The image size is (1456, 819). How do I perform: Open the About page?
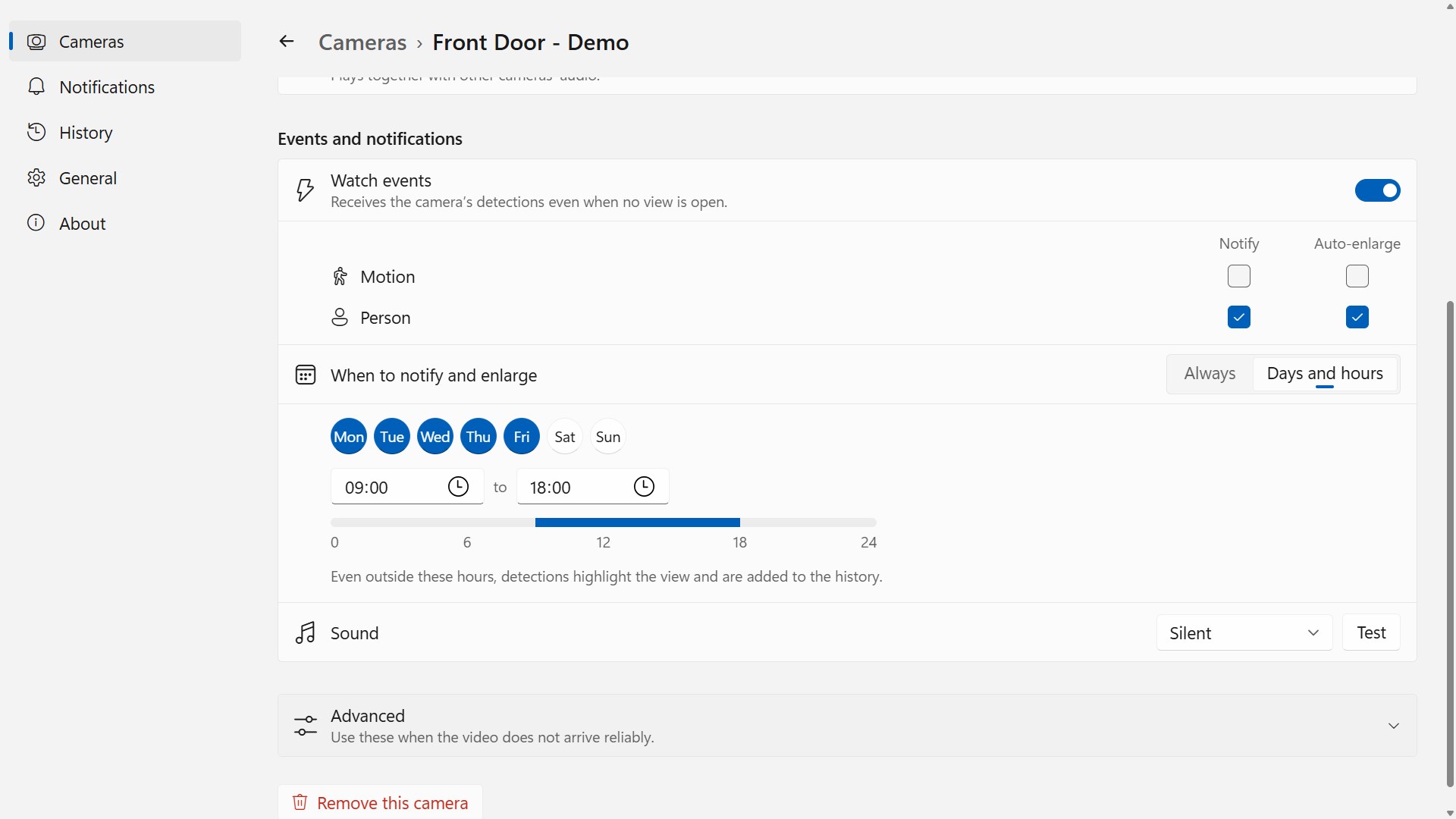[x=125, y=224]
